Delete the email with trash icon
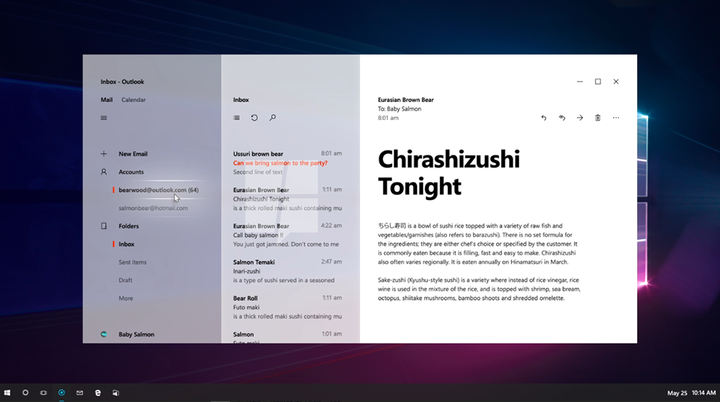 [598, 118]
